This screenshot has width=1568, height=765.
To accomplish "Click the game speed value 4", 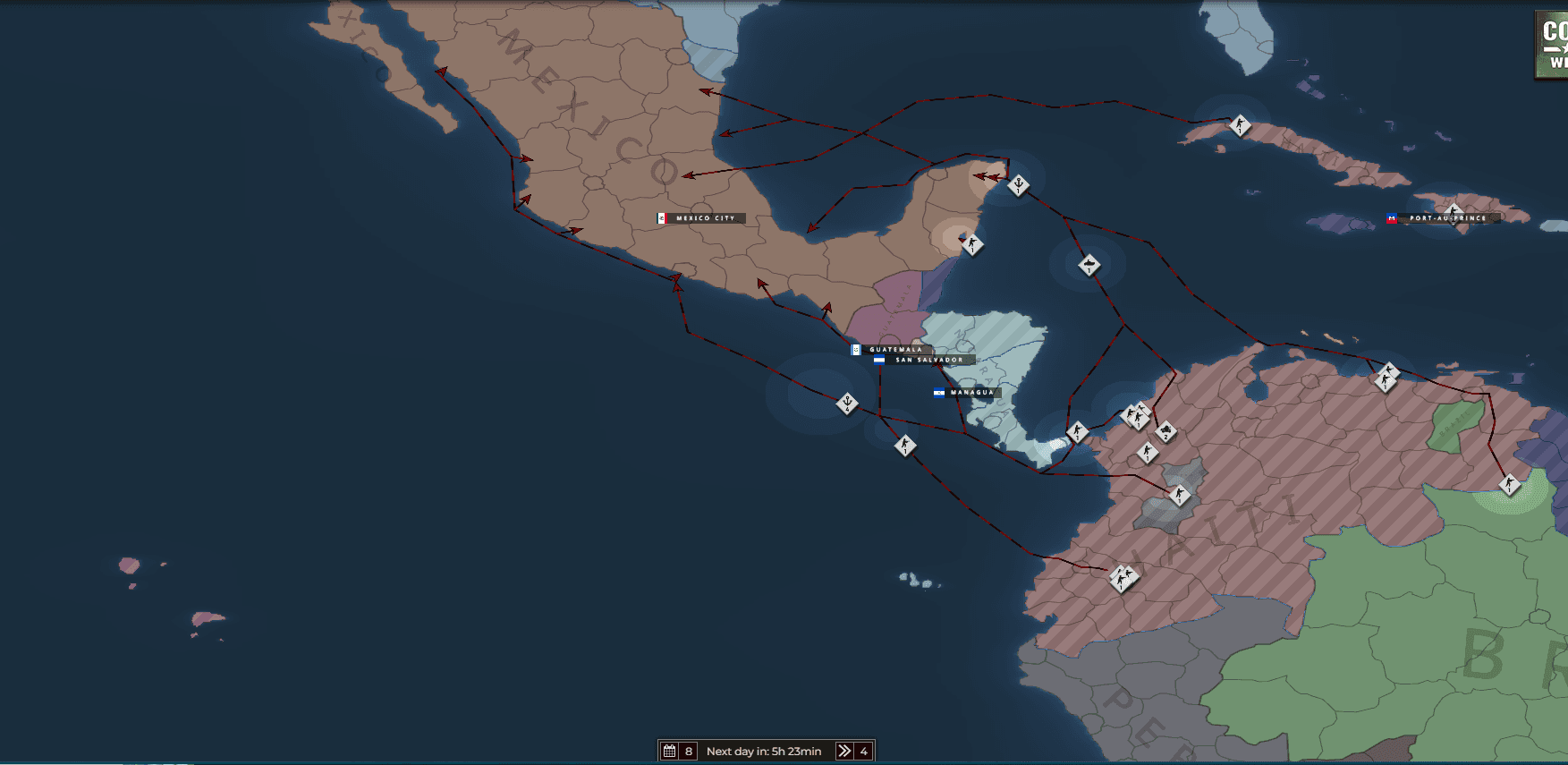I will pyautogui.click(x=864, y=752).
